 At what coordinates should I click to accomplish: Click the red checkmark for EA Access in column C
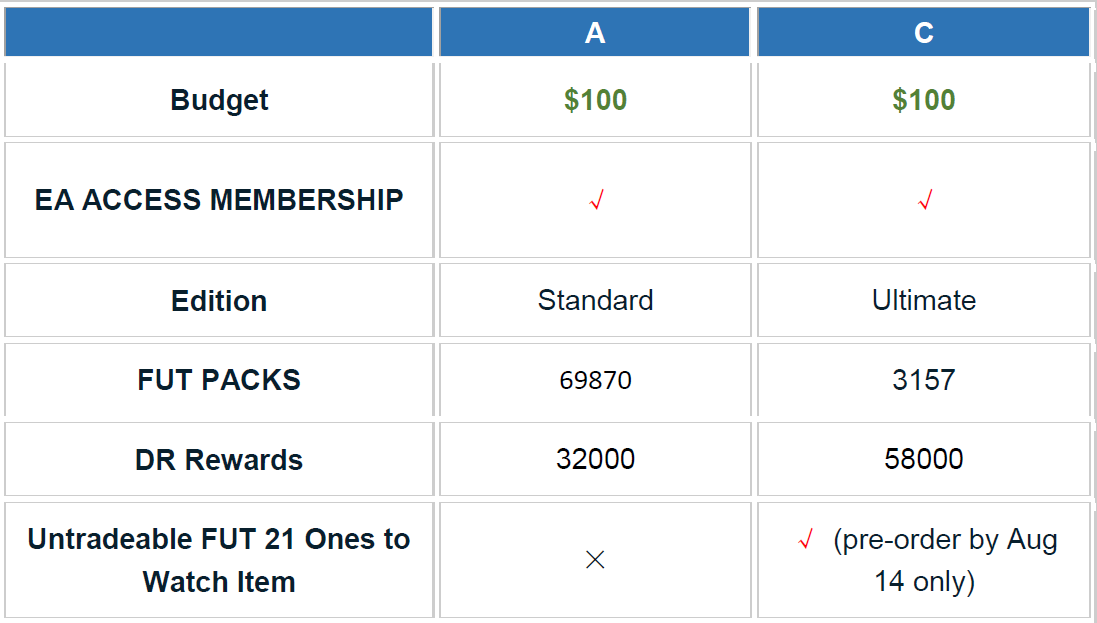pos(924,201)
